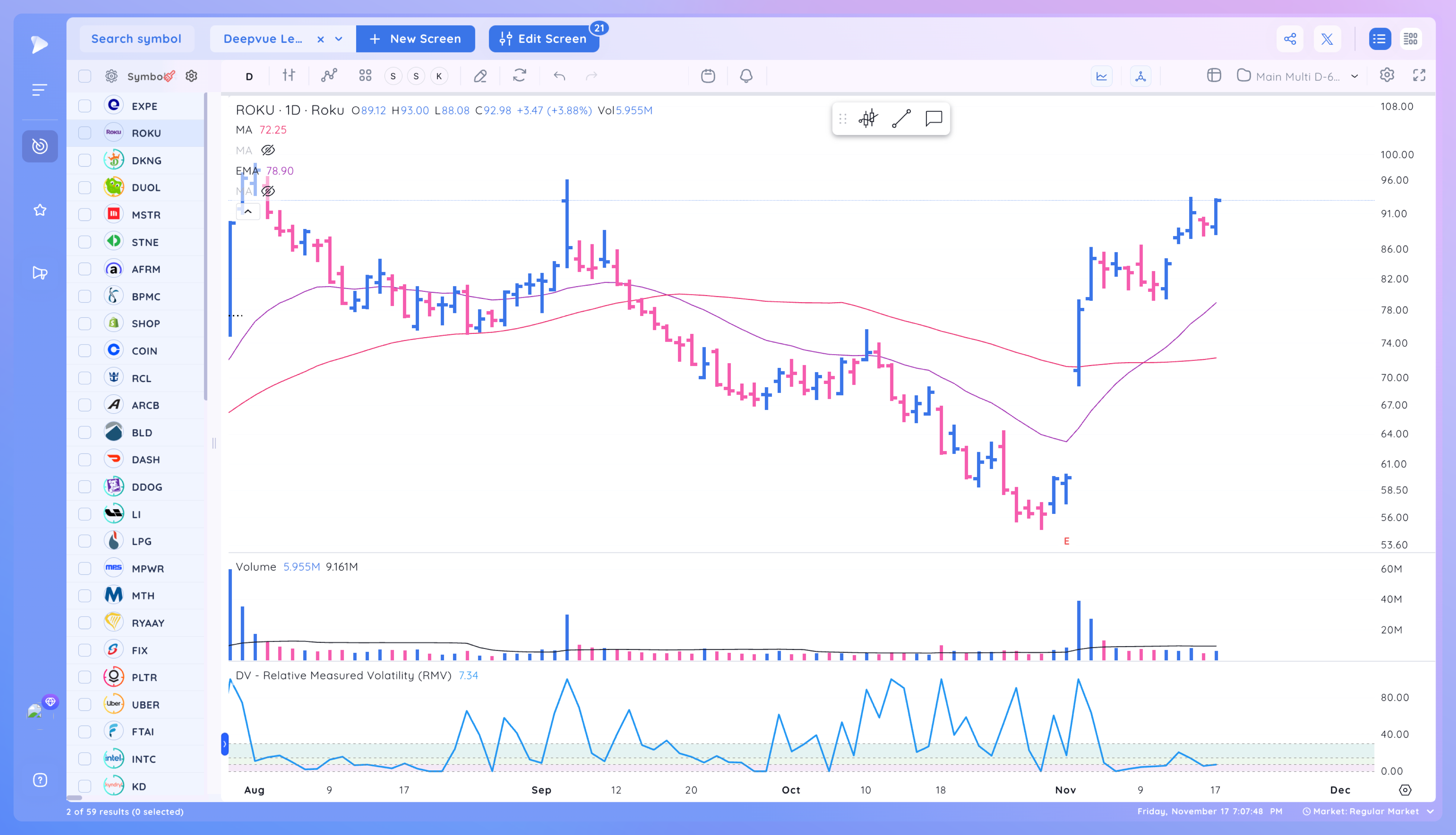Click the share icon in the top bar
This screenshot has width=1456, height=835.
(1290, 39)
